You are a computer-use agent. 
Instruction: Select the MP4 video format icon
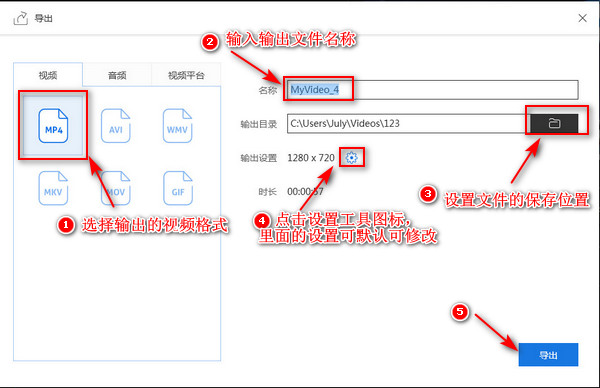click(53, 126)
